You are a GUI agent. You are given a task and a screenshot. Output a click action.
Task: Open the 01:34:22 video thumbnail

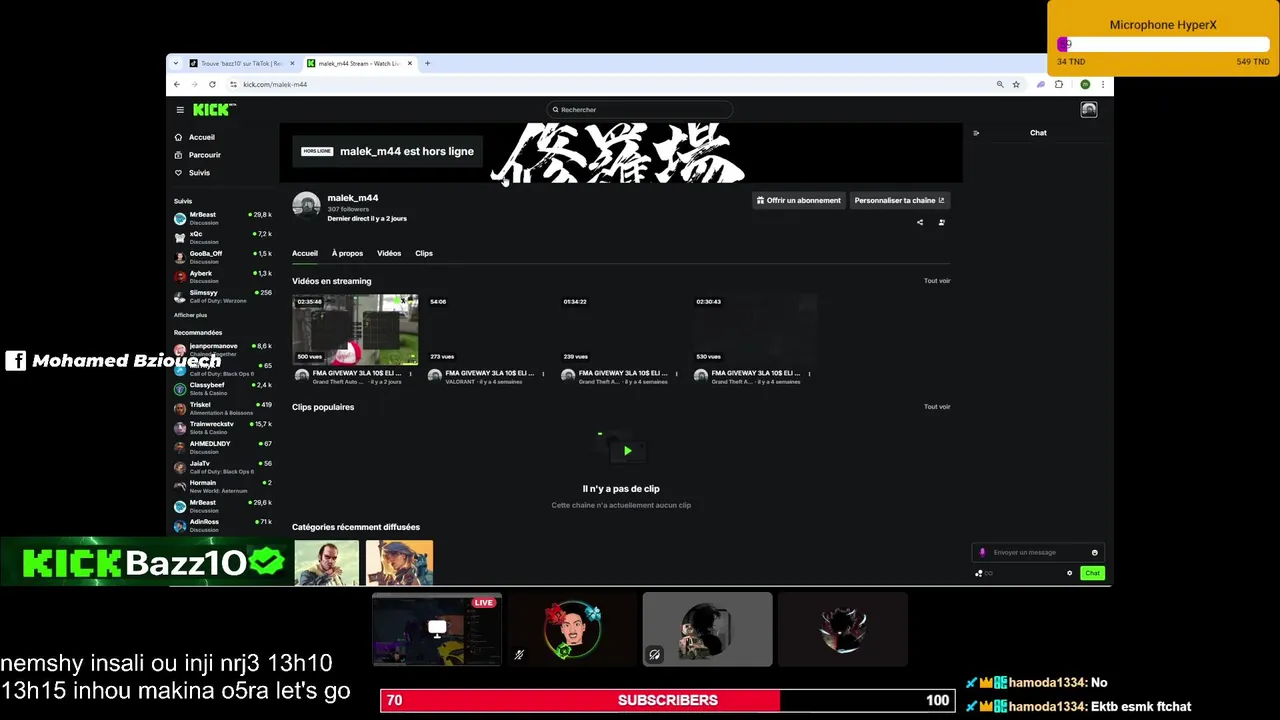coord(621,329)
